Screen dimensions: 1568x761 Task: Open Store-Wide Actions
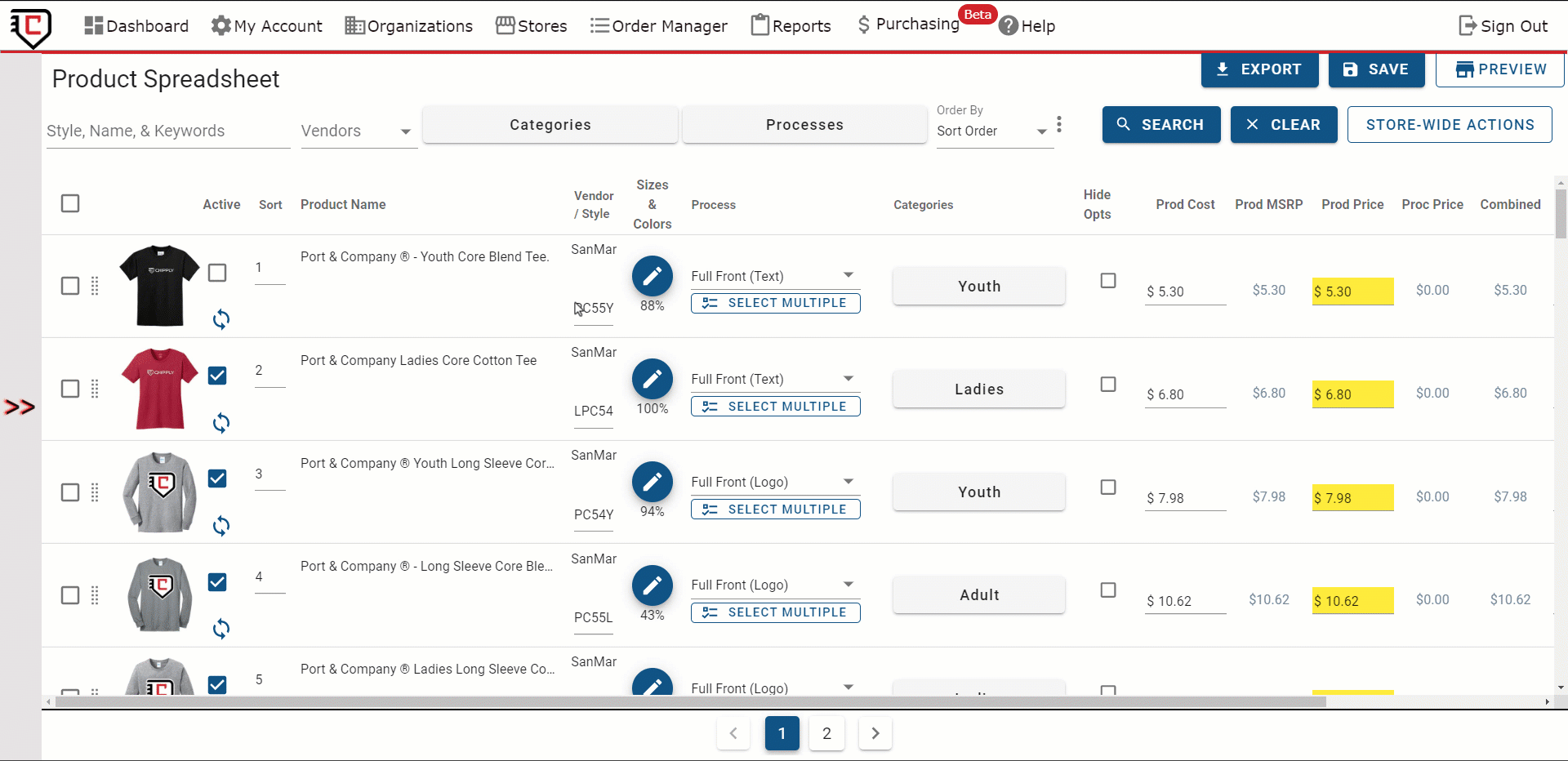click(x=1450, y=125)
